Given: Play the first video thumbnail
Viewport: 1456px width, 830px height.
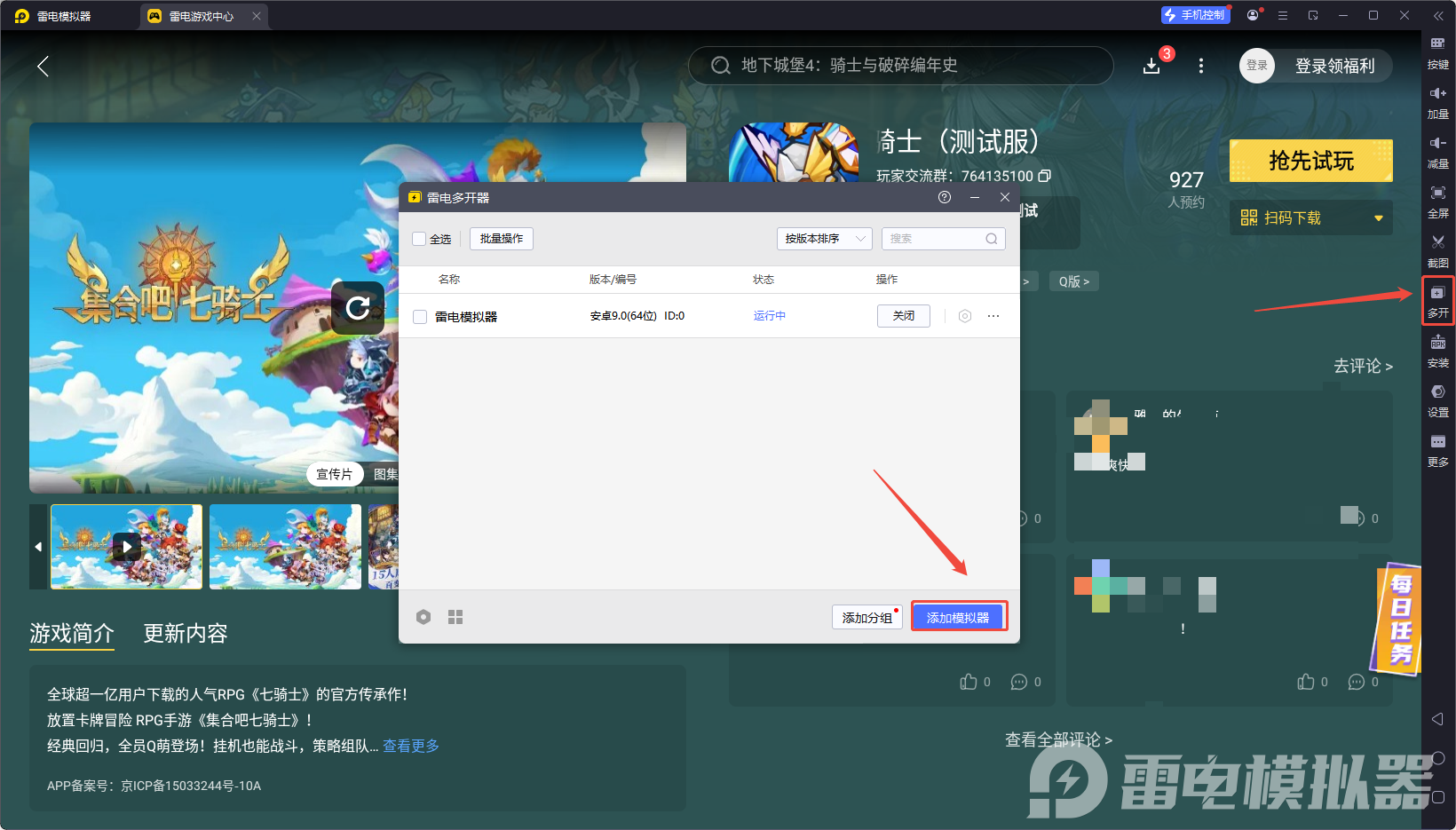Looking at the screenshot, I should pos(126,547).
